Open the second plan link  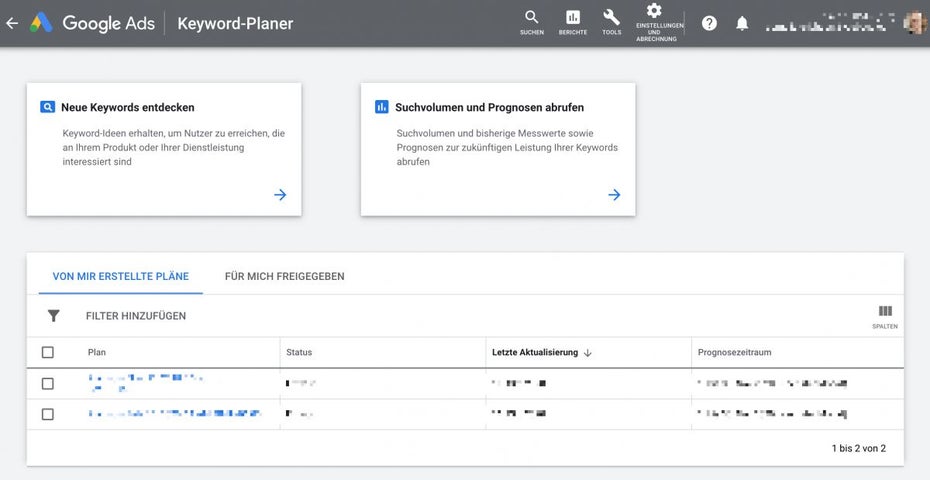pos(175,414)
